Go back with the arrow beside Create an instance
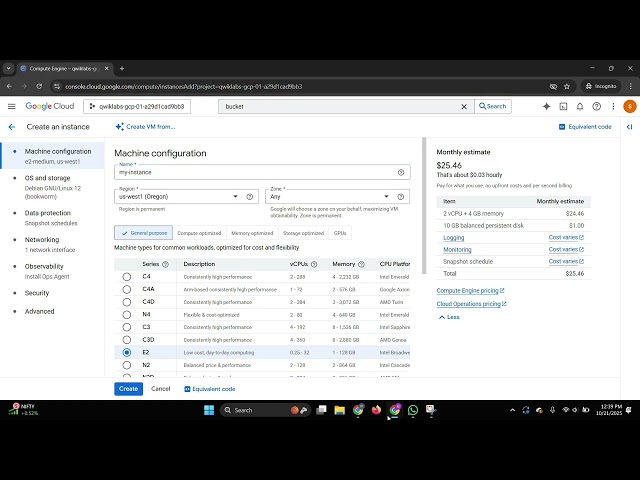Image resolution: width=640 pixels, height=480 pixels. tap(12, 127)
